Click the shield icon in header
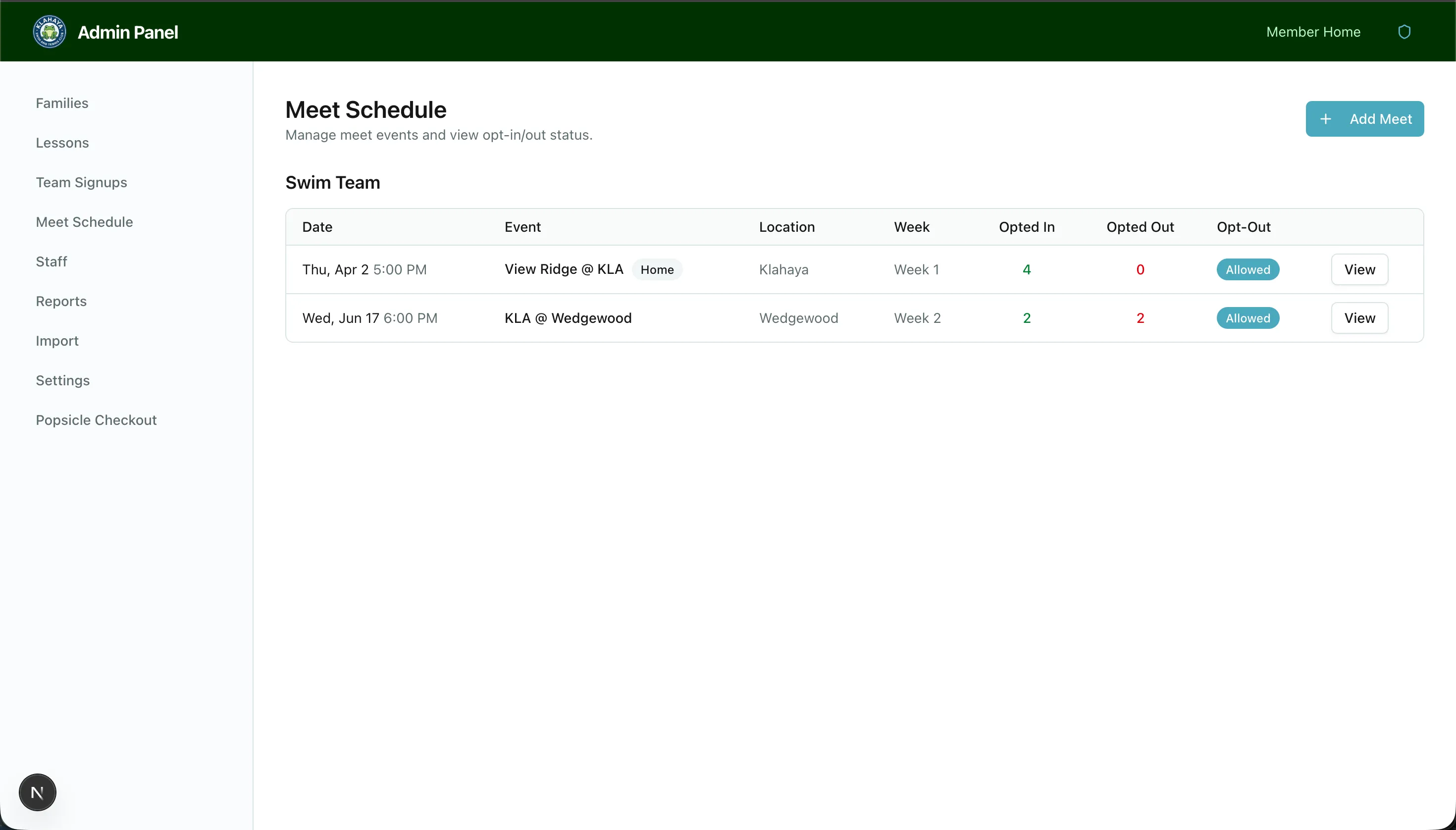The image size is (1456, 830). click(1404, 32)
